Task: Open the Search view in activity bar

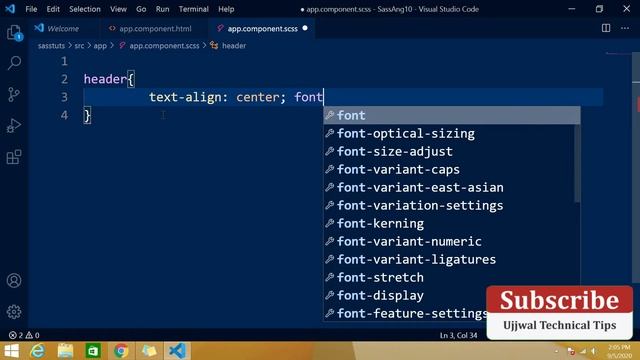Action: (x=14, y=63)
